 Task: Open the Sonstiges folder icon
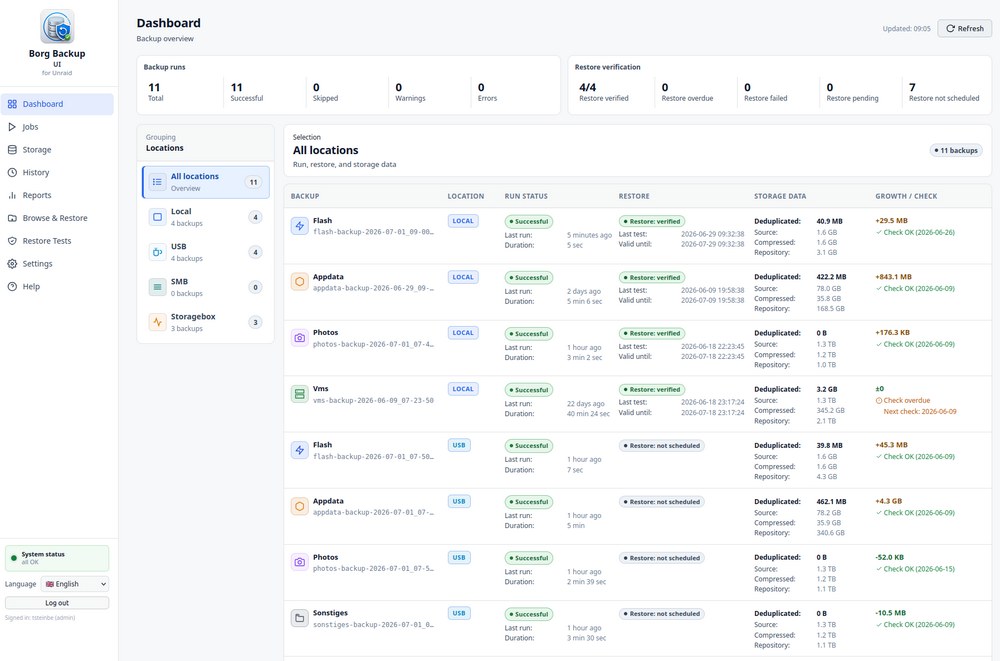tap(300, 618)
